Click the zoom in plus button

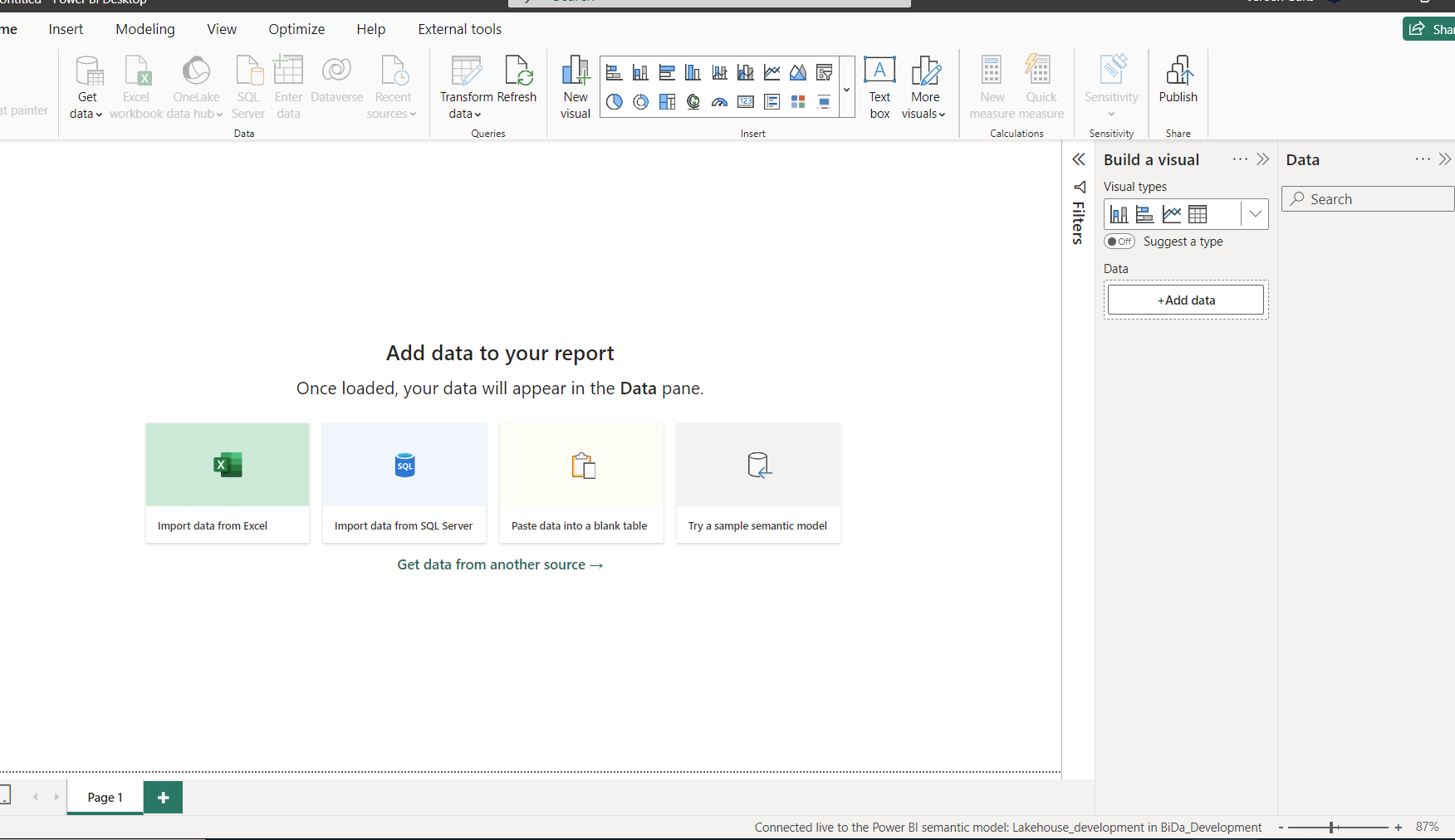pos(1399,828)
